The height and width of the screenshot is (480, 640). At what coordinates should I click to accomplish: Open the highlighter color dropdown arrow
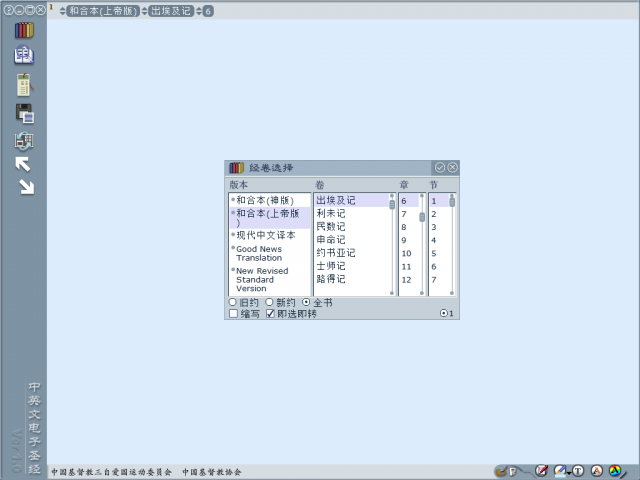click(569, 474)
